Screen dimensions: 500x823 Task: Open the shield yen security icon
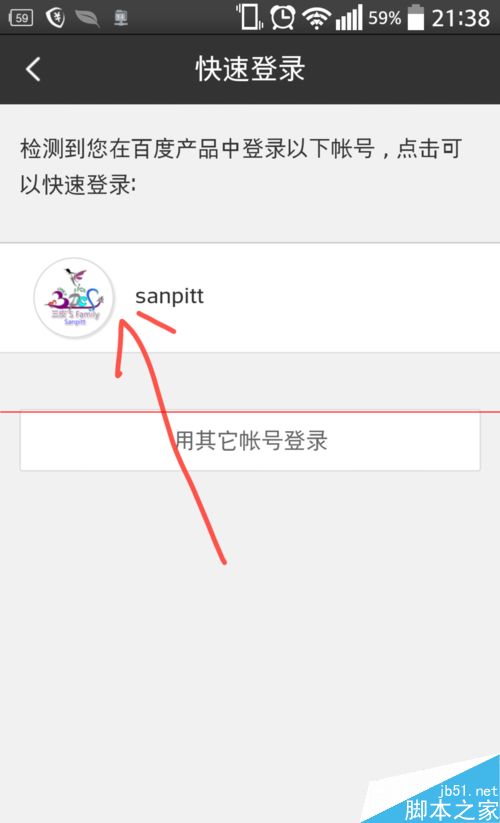[x=55, y=18]
